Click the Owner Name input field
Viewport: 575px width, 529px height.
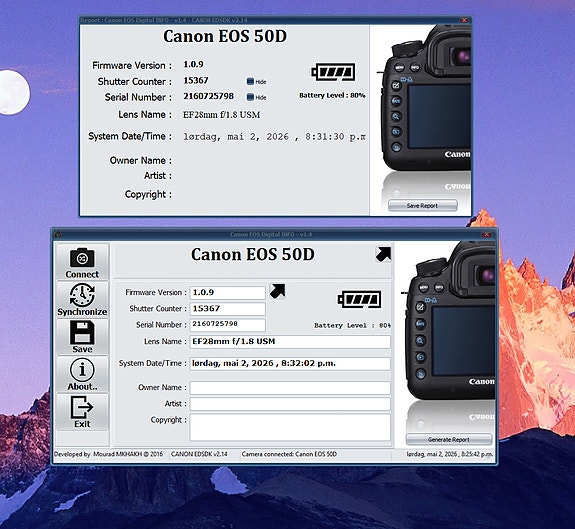pyautogui.click(x=290, y=388)
